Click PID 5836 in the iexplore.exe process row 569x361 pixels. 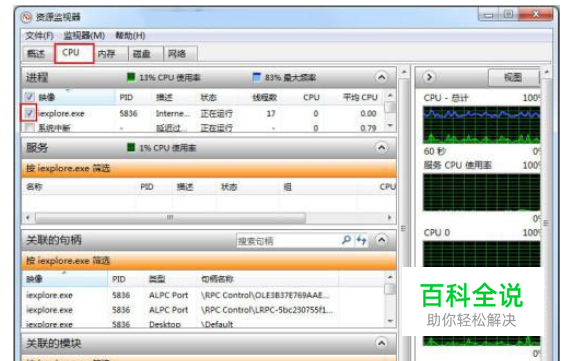[x=128, y=114]
